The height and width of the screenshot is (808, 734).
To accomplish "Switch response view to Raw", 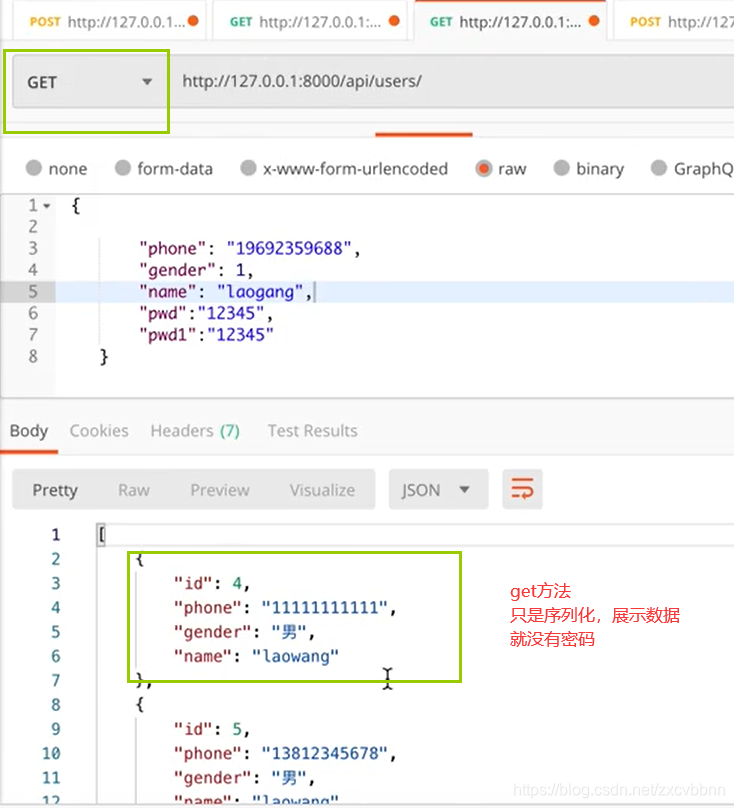I will pyautogui.click(x=134, y=490).
